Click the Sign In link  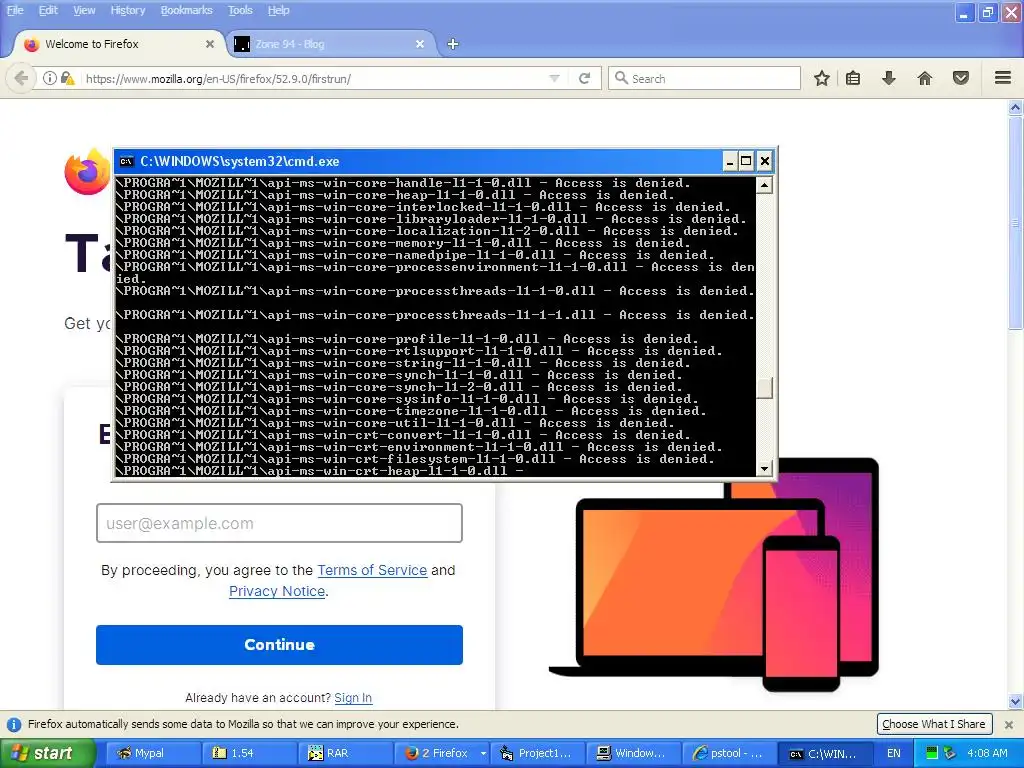point(353,697)
